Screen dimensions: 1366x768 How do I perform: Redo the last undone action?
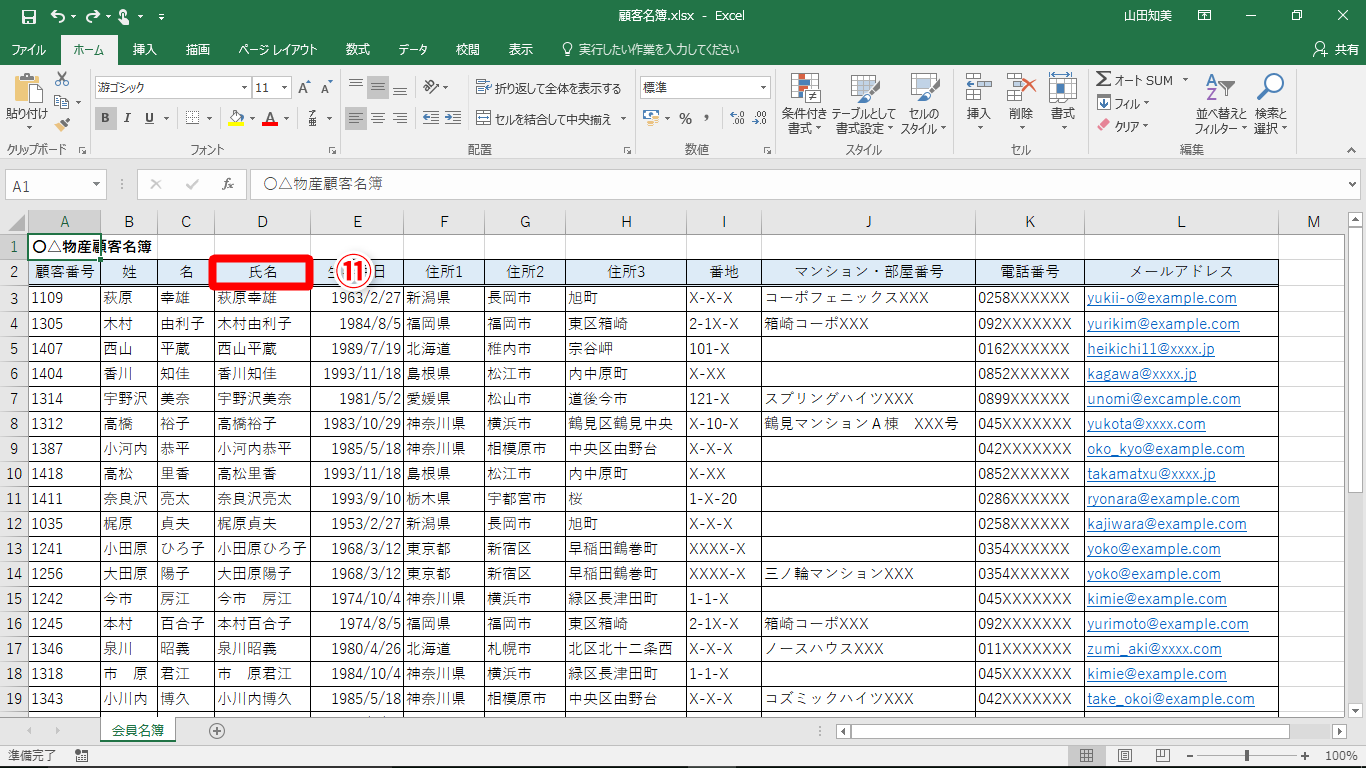pos(93,16)
